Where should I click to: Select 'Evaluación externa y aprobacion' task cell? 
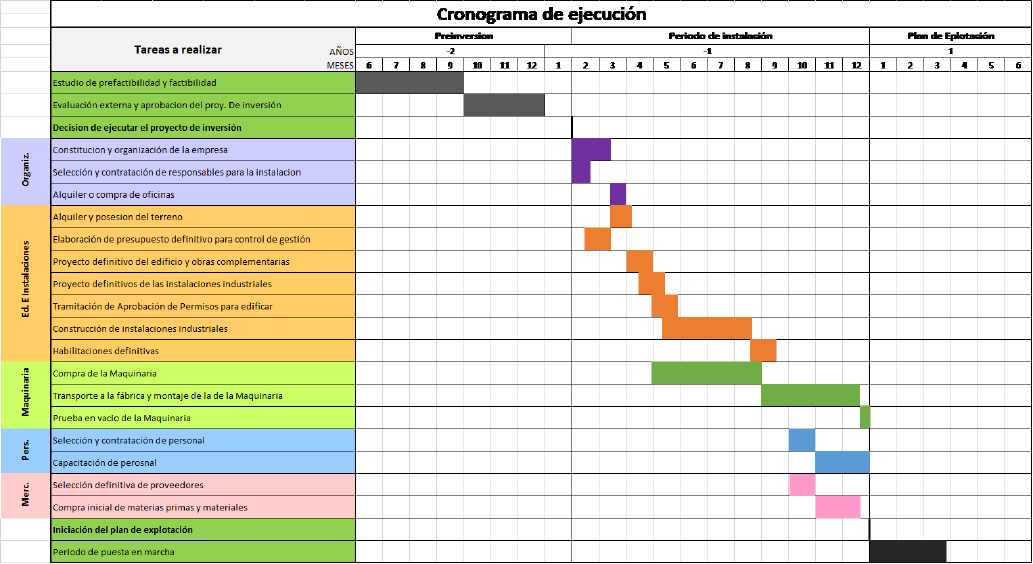point(203,105)
